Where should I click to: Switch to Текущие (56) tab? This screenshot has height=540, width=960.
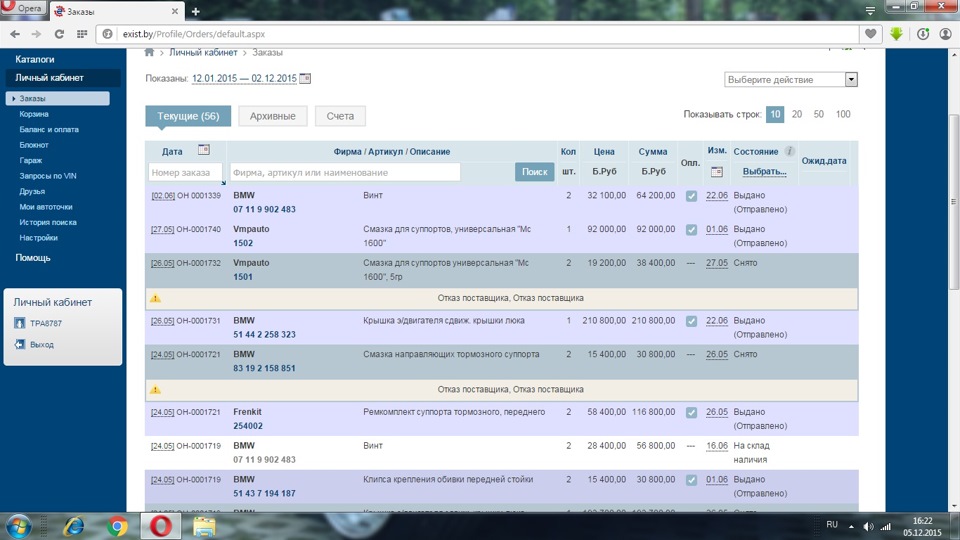pos(188,116)
